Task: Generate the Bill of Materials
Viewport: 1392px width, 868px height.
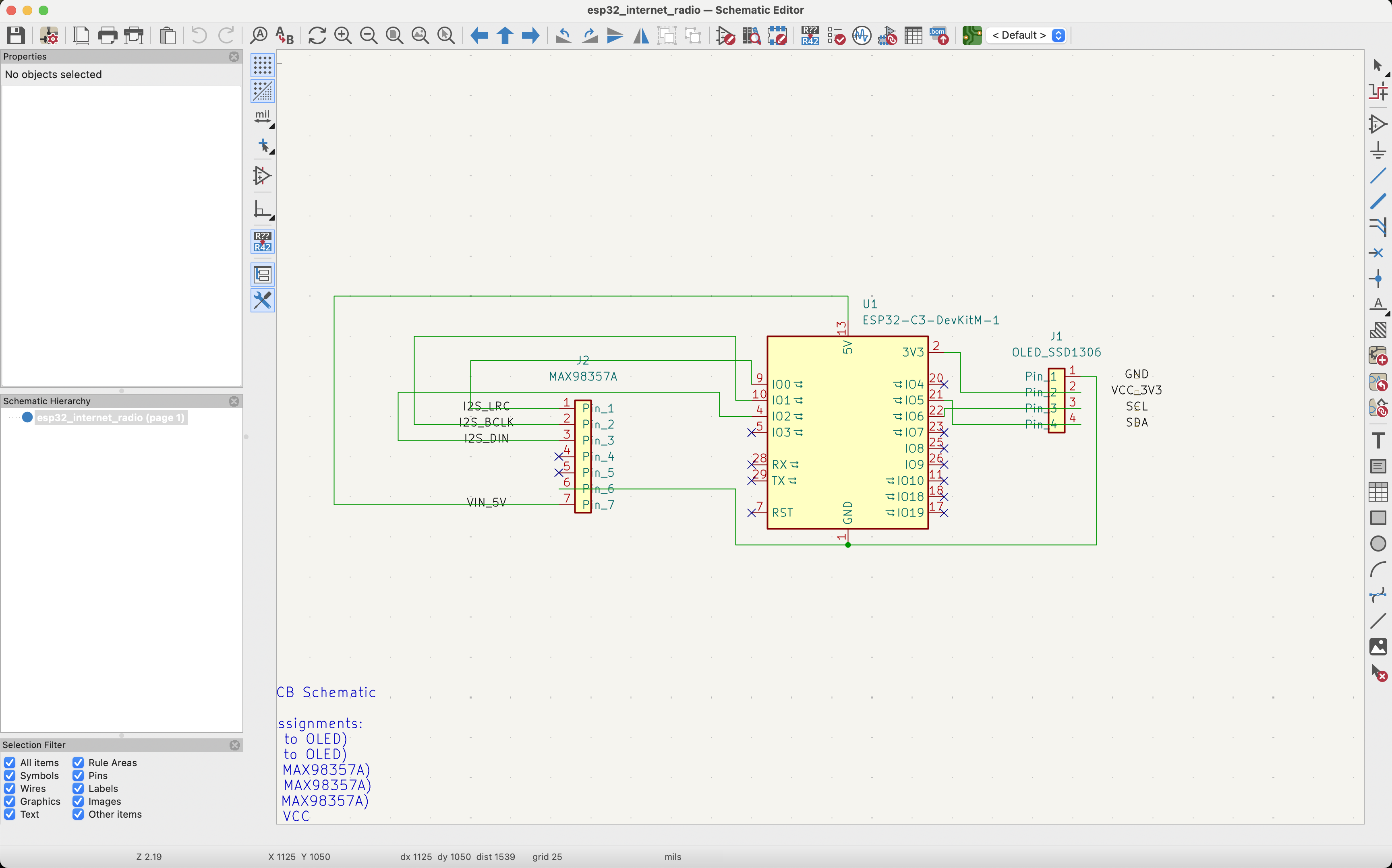Action: (x=939, y=35)
